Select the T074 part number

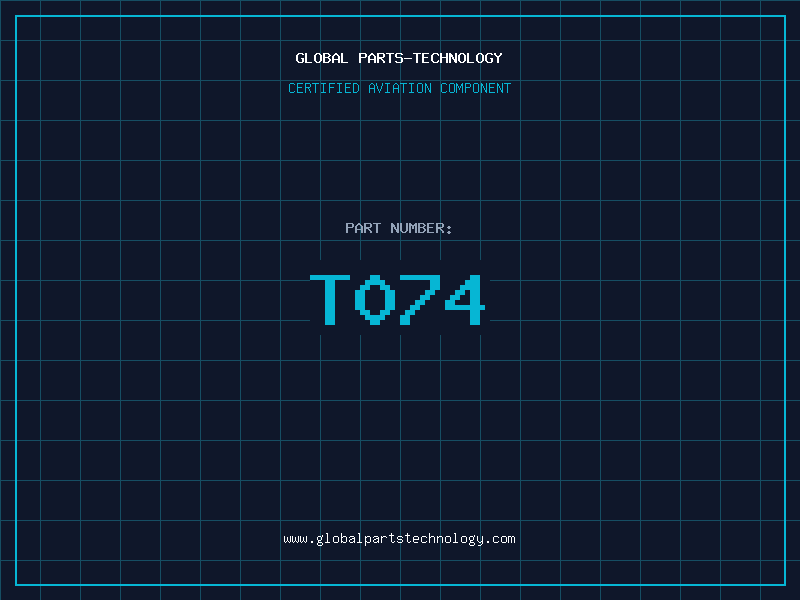pos(397,299)
